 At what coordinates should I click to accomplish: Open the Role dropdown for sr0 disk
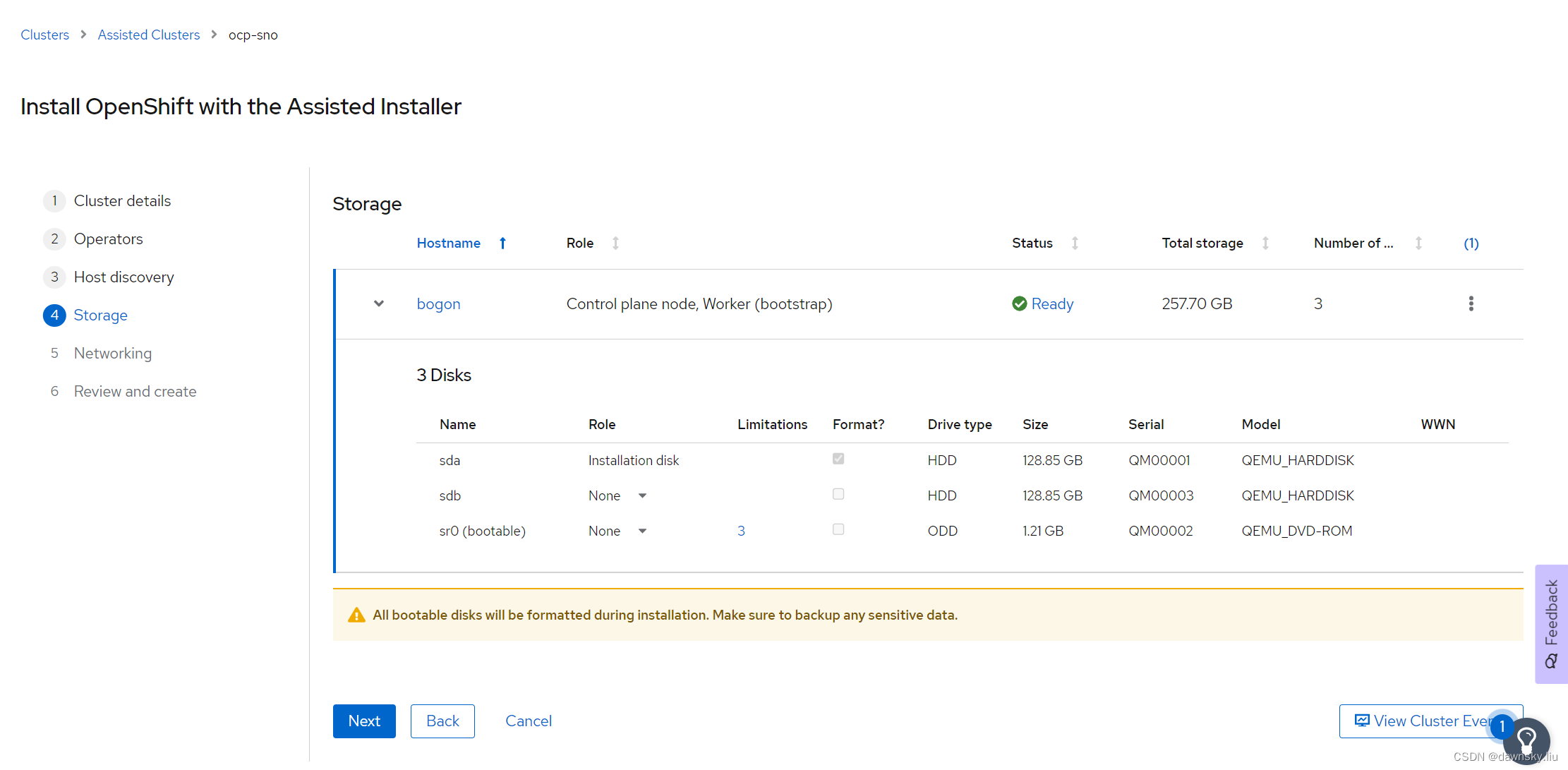(617, 531)
